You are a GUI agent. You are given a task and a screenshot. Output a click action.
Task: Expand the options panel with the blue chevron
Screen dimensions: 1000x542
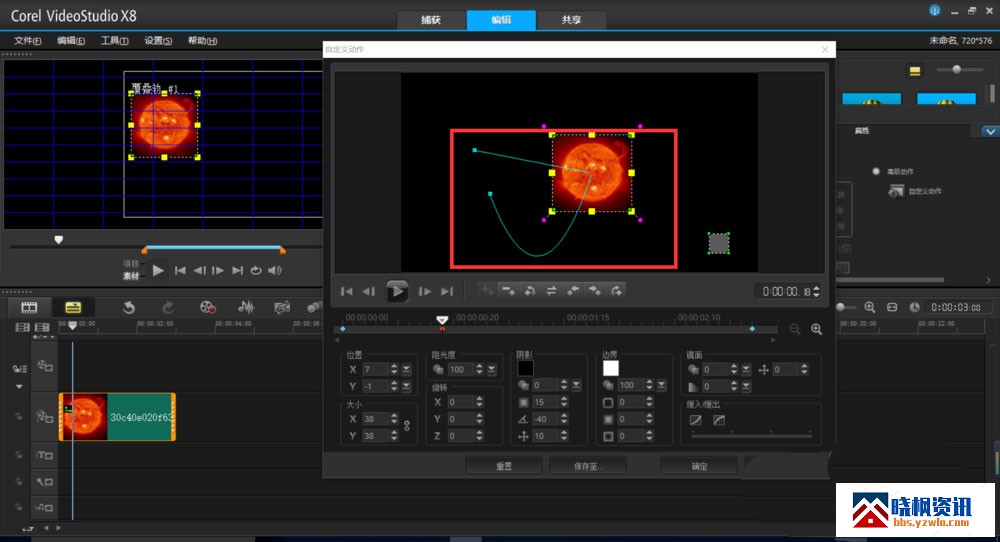pyautogui.click(x=989, y=131)
